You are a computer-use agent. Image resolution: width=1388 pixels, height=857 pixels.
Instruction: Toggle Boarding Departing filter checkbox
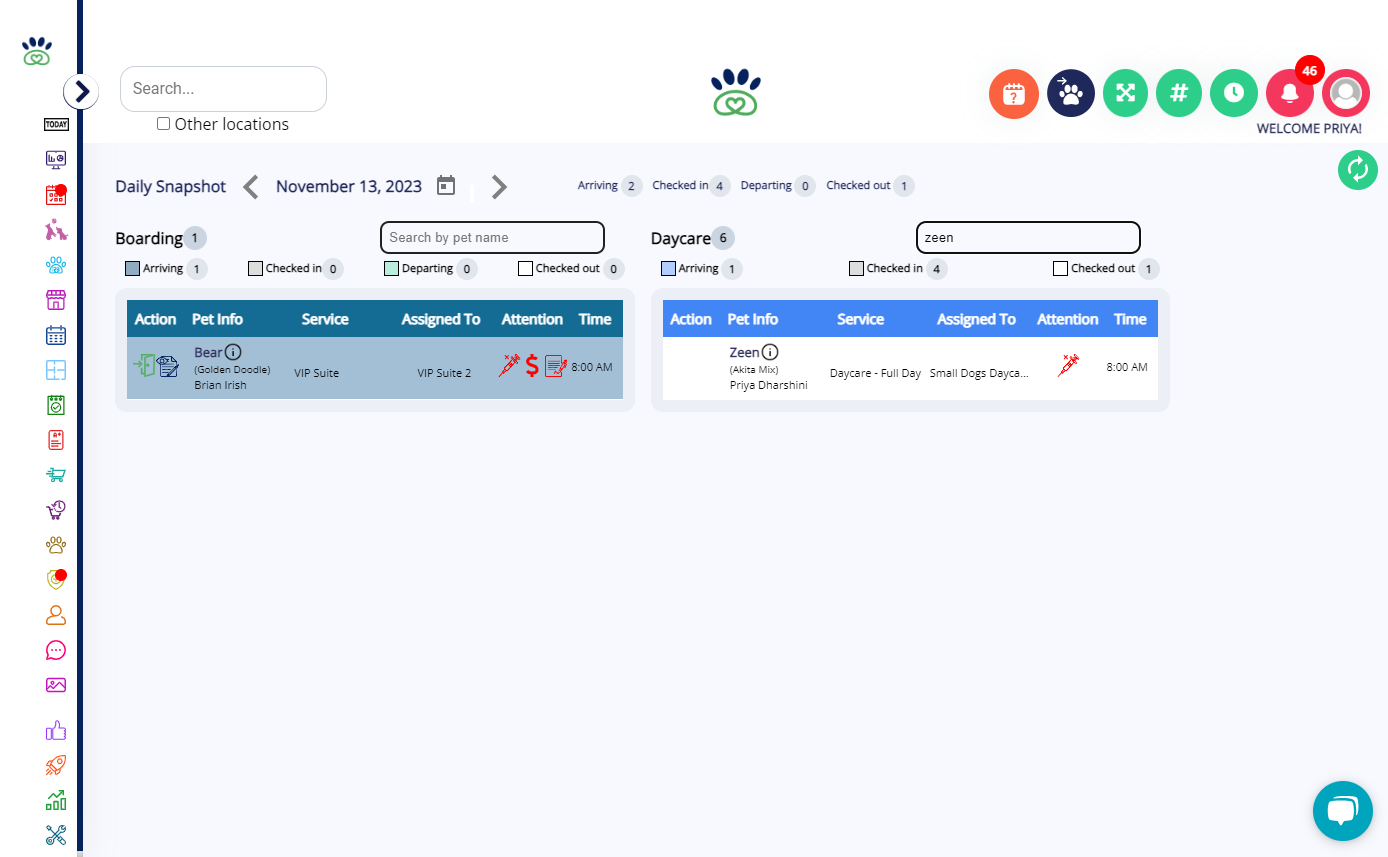(x=391, y=268)
